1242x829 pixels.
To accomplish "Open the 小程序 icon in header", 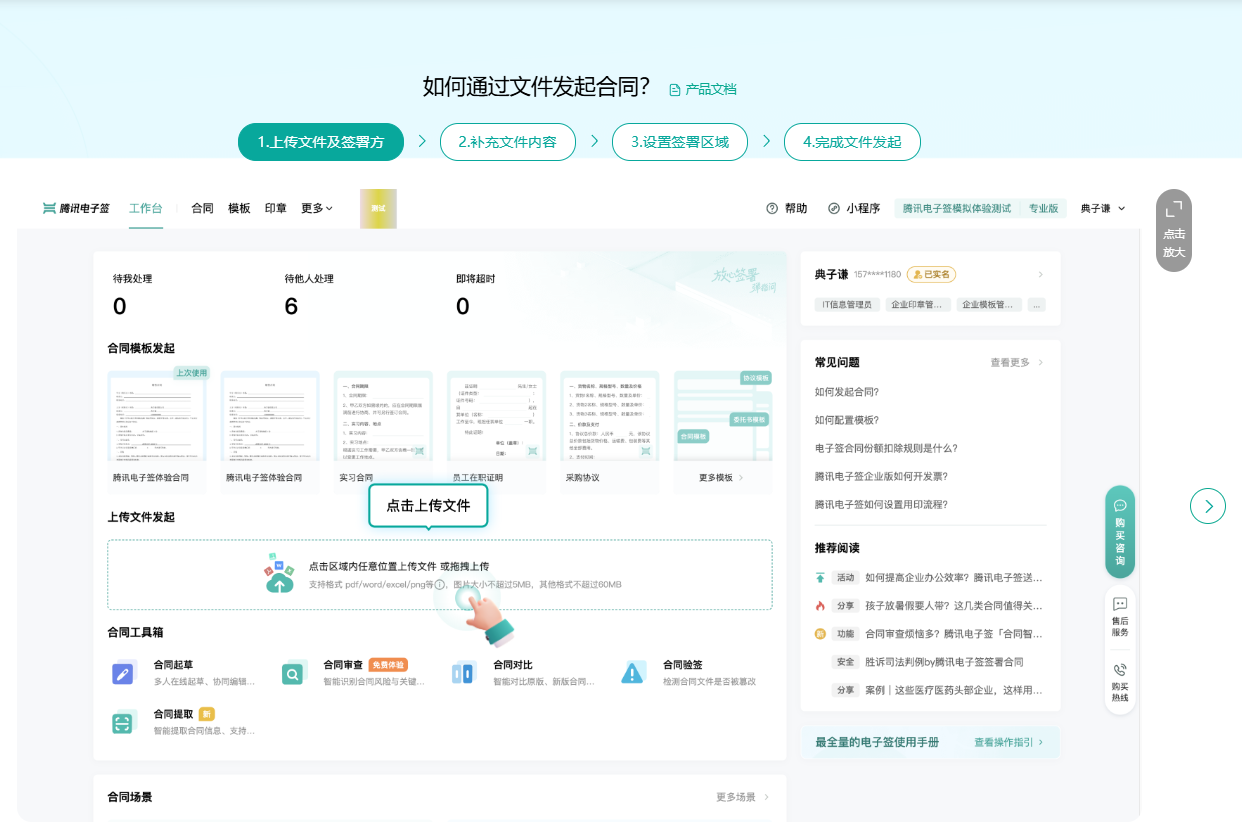I will (x=834, y=208).
